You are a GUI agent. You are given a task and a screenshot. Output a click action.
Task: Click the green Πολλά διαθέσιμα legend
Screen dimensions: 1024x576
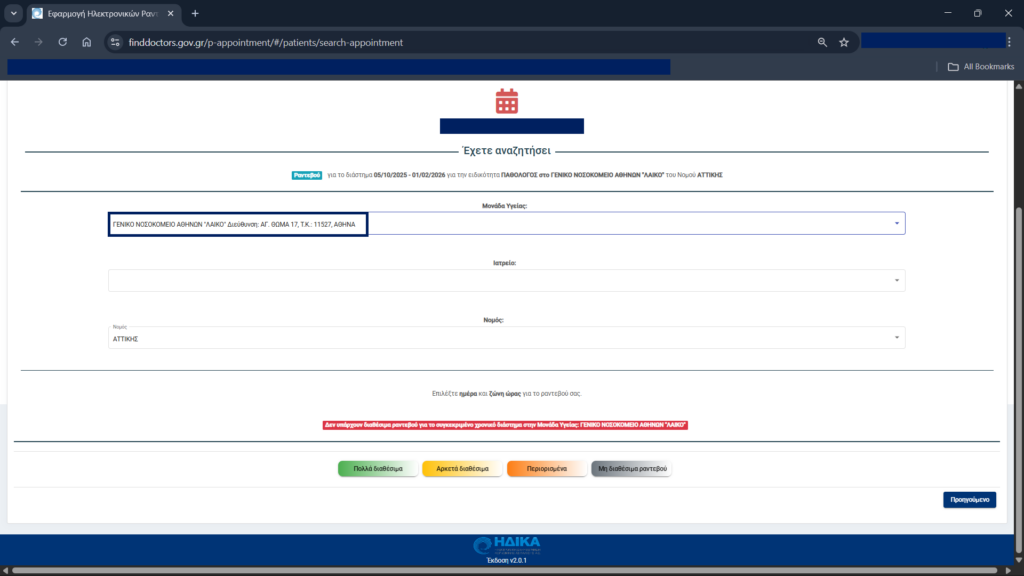[x=377, y=468]
